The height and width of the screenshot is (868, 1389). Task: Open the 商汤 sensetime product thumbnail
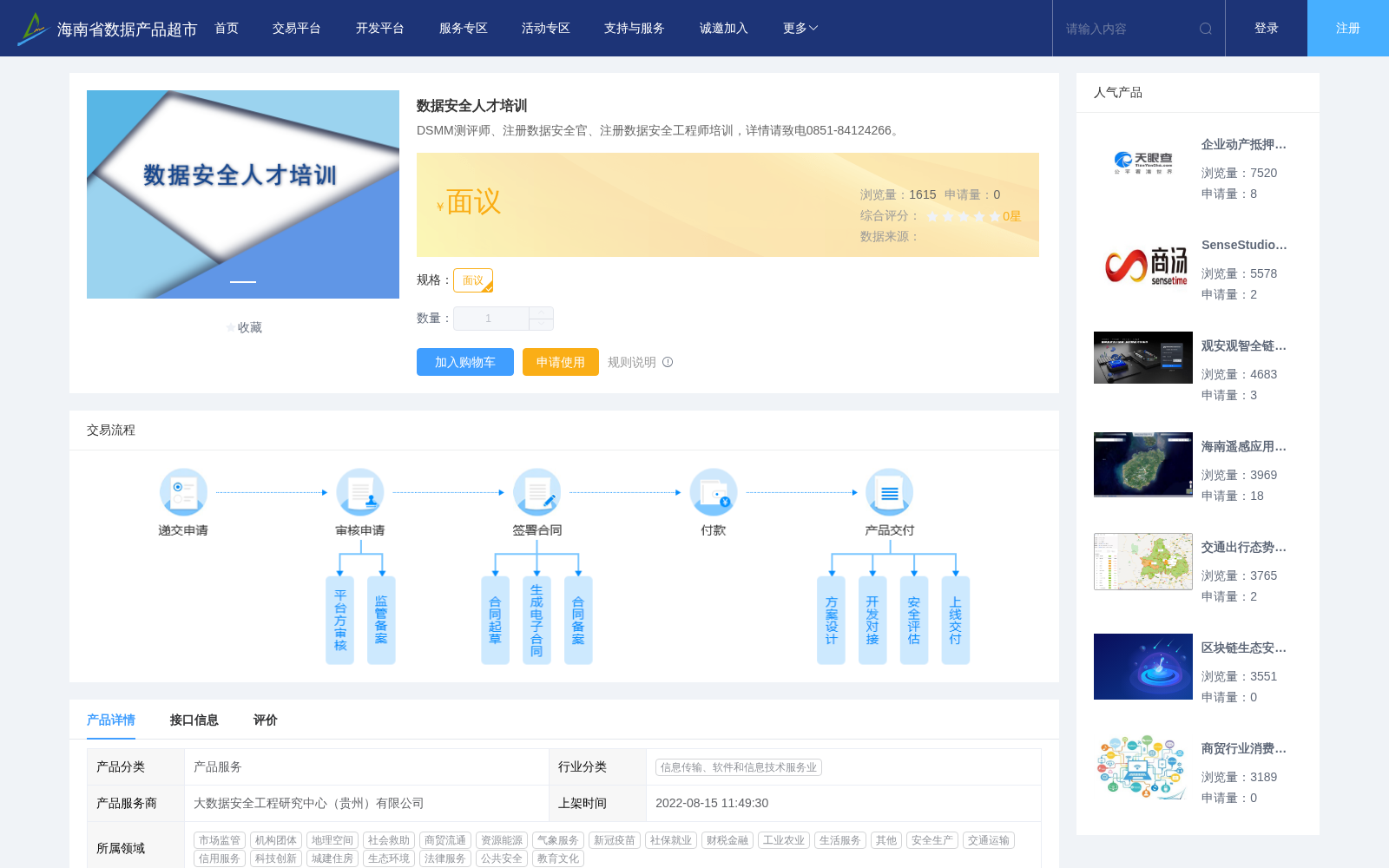1143,264
